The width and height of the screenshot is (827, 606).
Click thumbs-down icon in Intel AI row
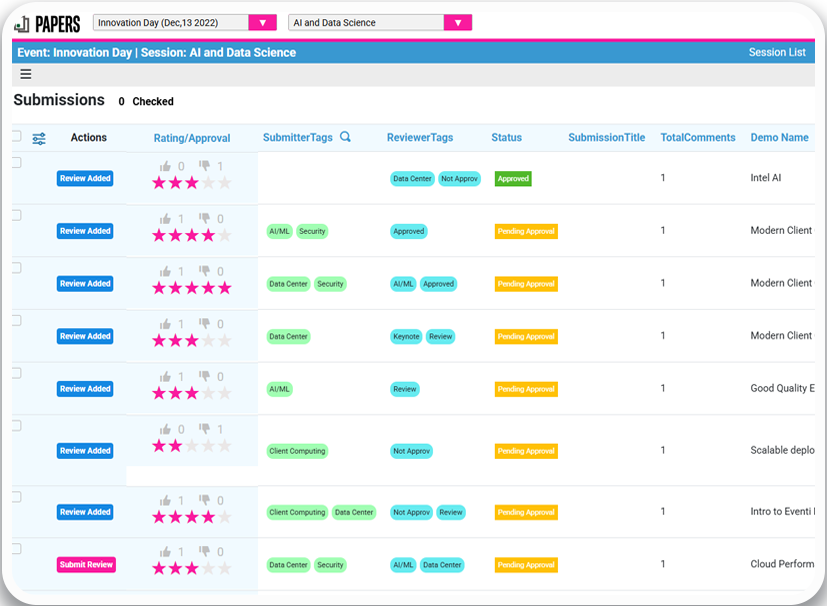click(205, 166)
